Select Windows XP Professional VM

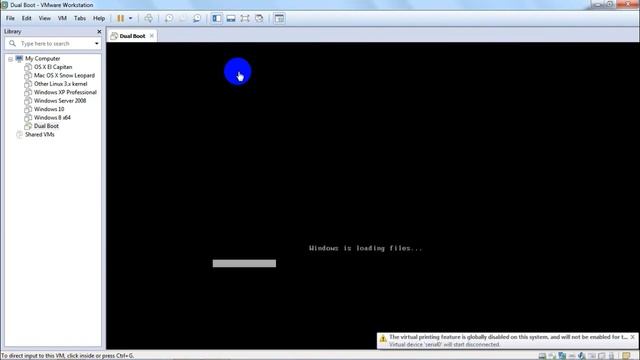[x=65, y=92]
